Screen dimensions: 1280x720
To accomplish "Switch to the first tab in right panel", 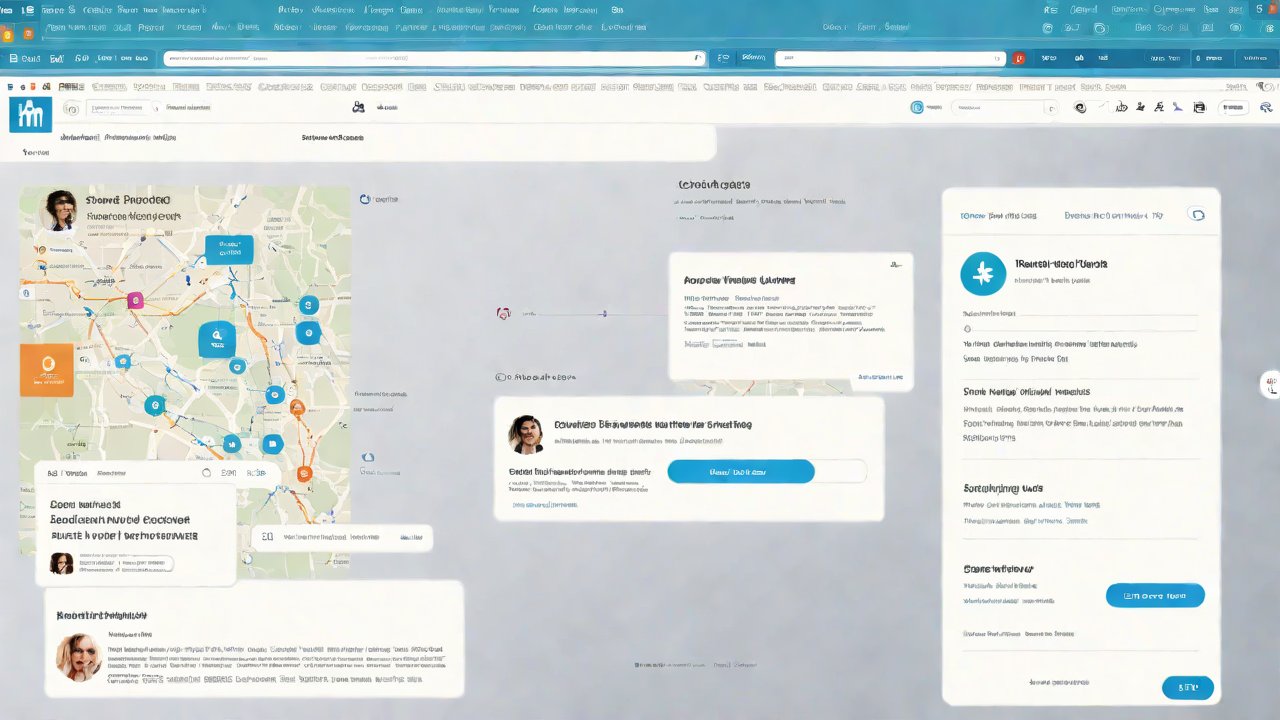I will pyautogui.click(x=998, y=215).
